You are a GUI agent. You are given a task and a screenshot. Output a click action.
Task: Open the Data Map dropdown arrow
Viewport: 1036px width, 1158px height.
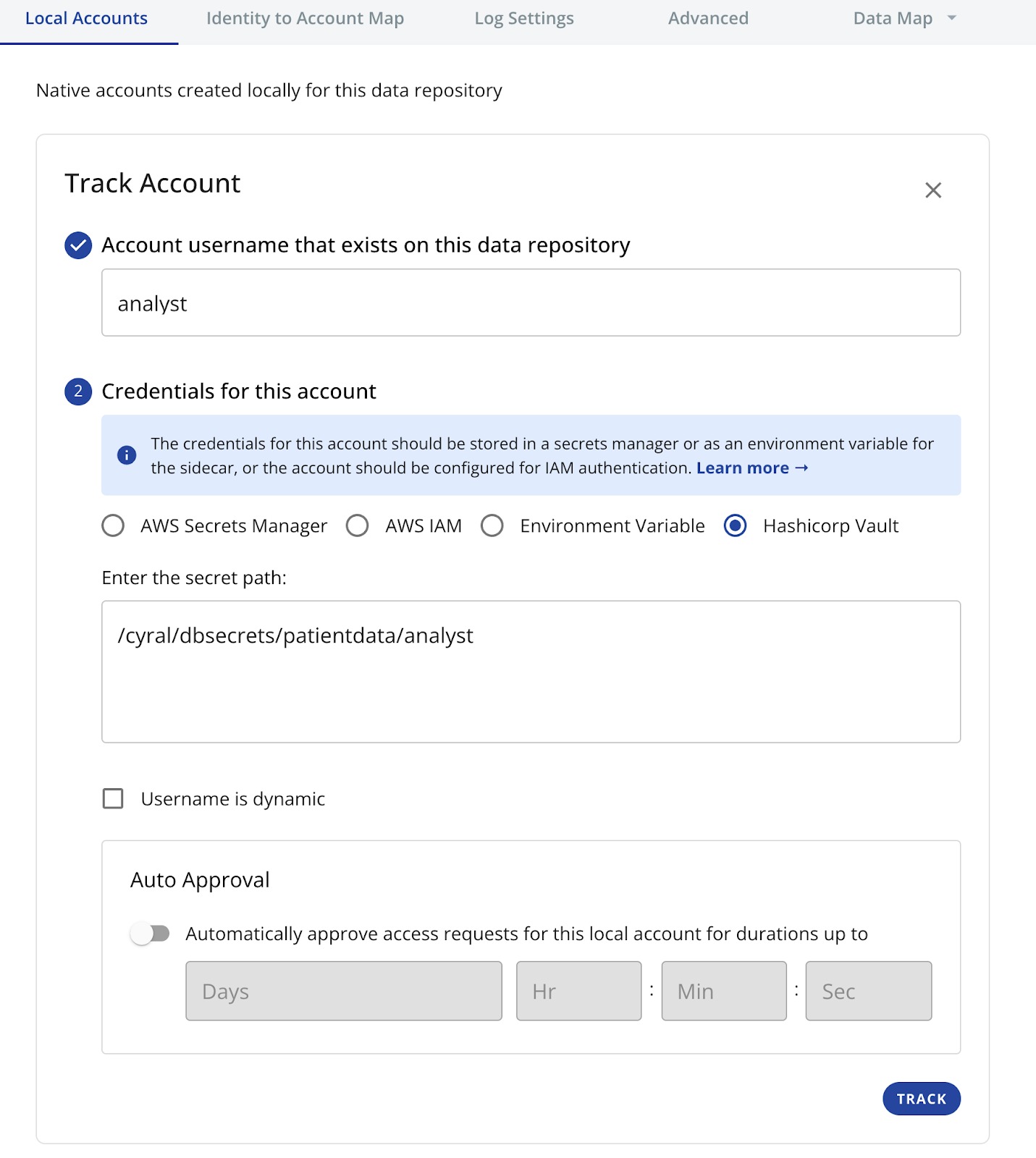[x=952, y=18]
